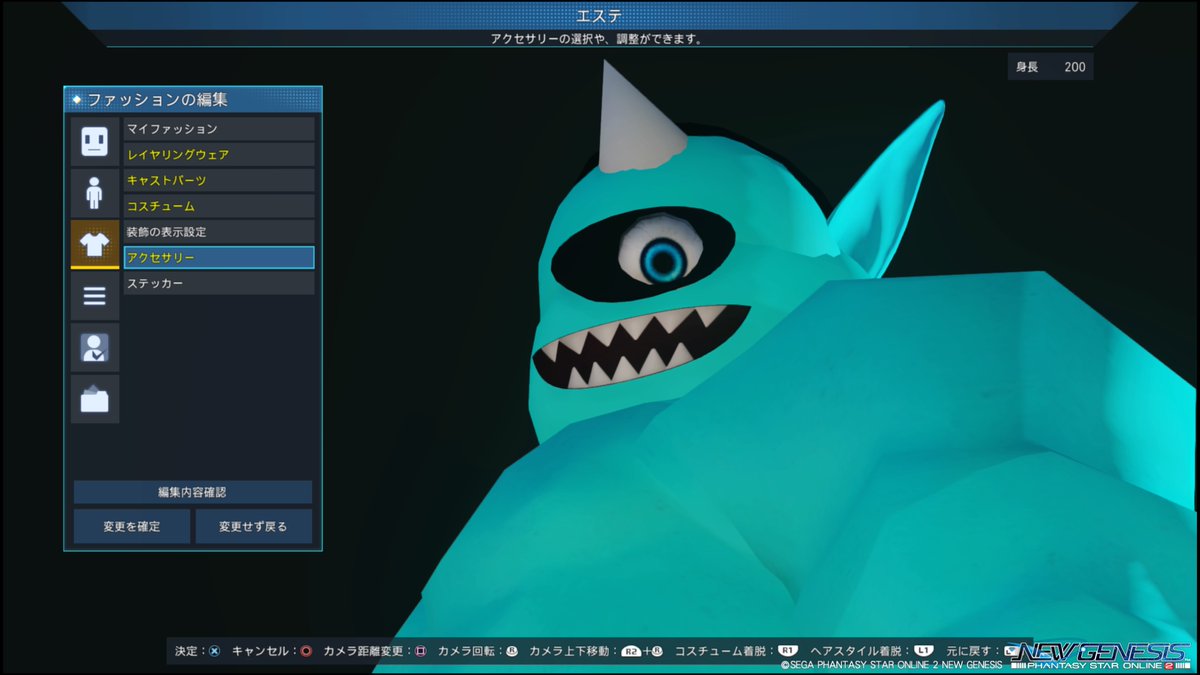
Task: Click the エステ title text
Action: tap(600, 16)
